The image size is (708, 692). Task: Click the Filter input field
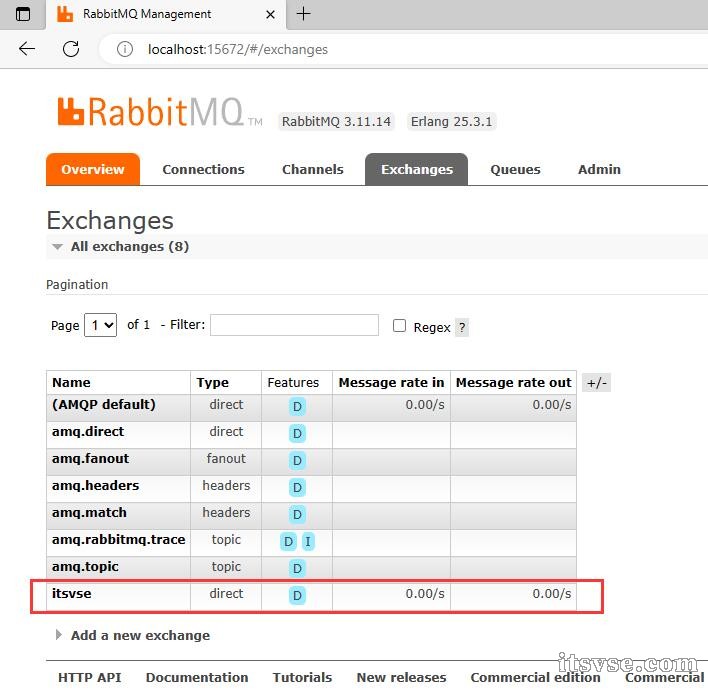point(294,325)
